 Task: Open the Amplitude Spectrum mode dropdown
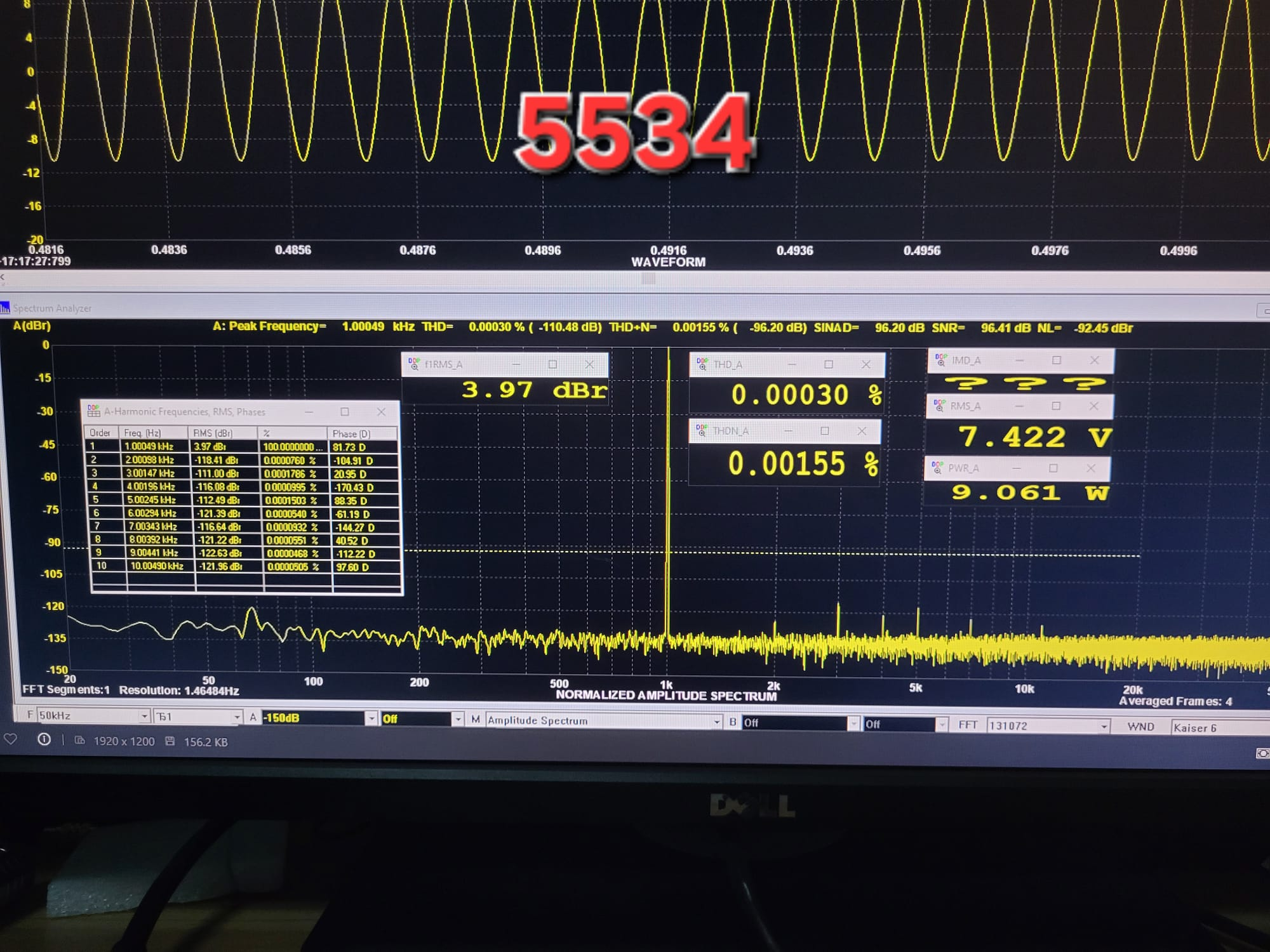pos(716,721)
